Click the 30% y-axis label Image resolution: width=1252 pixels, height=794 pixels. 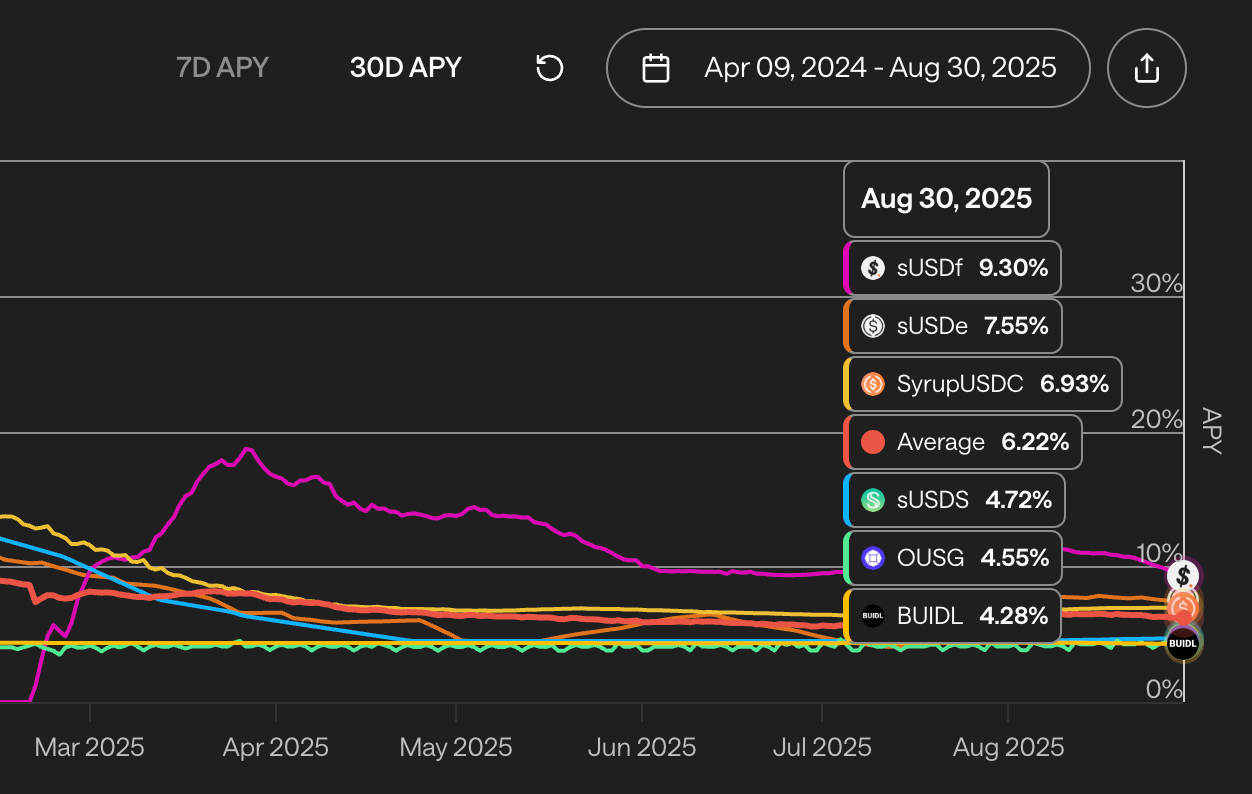tap(1157, 283)
